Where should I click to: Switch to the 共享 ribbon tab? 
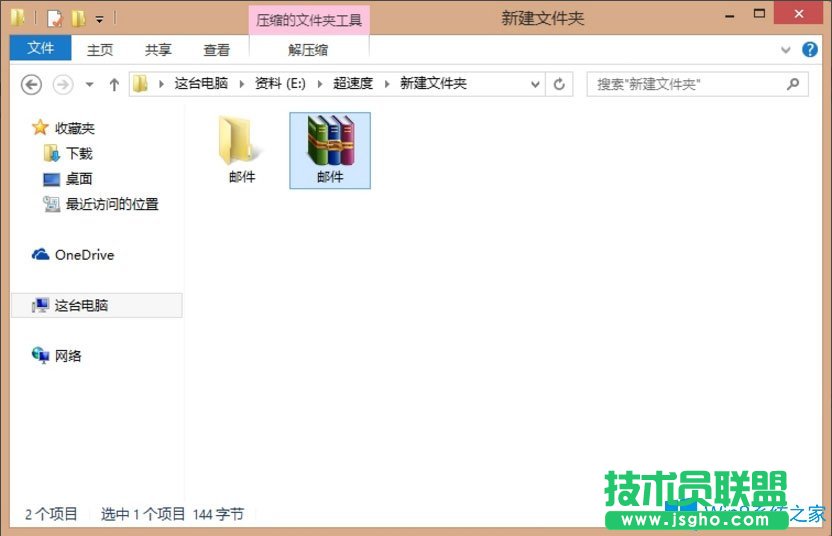(x=158, y=50)
